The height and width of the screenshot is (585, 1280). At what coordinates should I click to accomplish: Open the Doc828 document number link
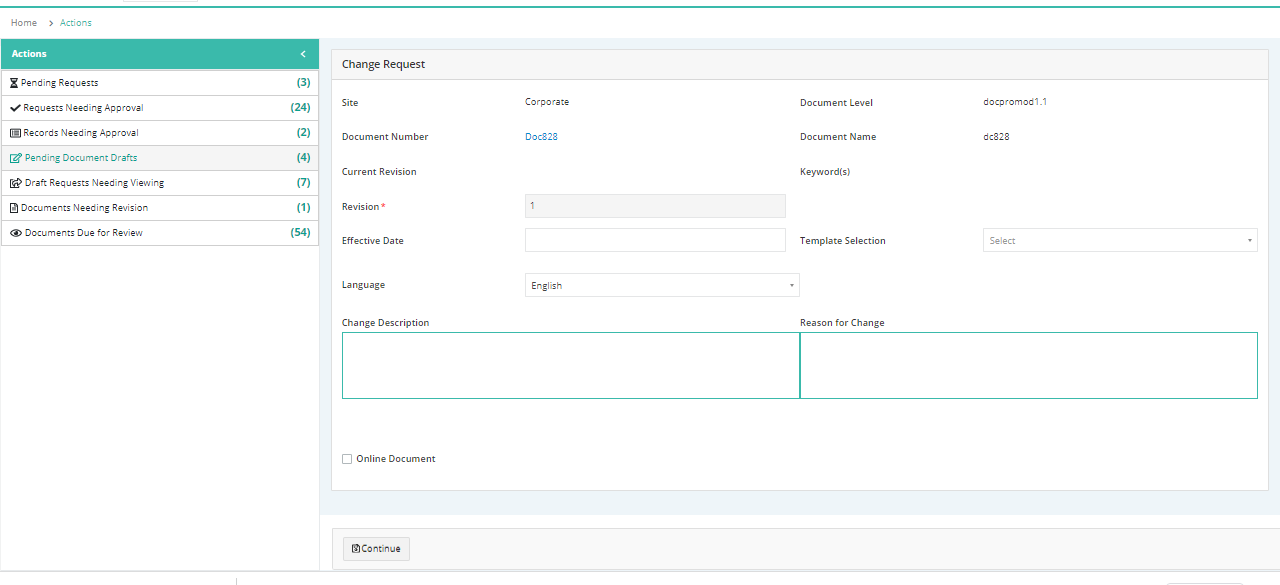pos(541,137)
